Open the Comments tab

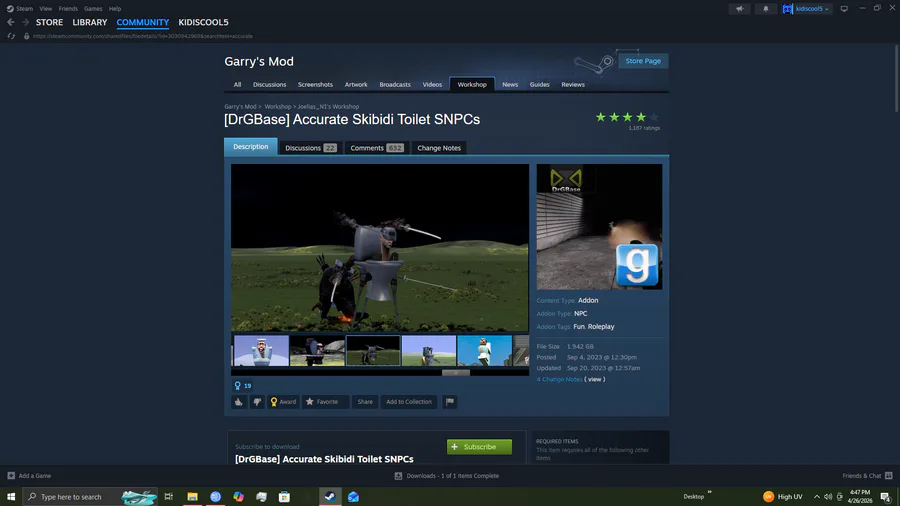click(x=377, y=148)
